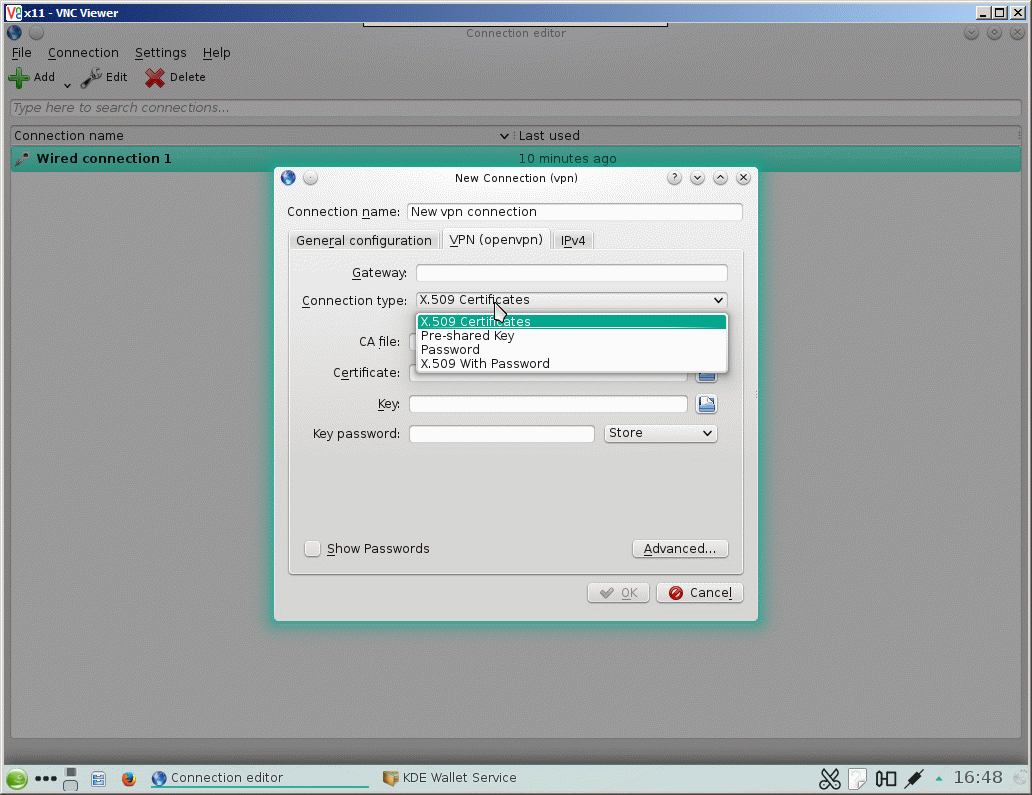
Task: Open the notes/clipboard tray icon
Action: tap(858, 779)
